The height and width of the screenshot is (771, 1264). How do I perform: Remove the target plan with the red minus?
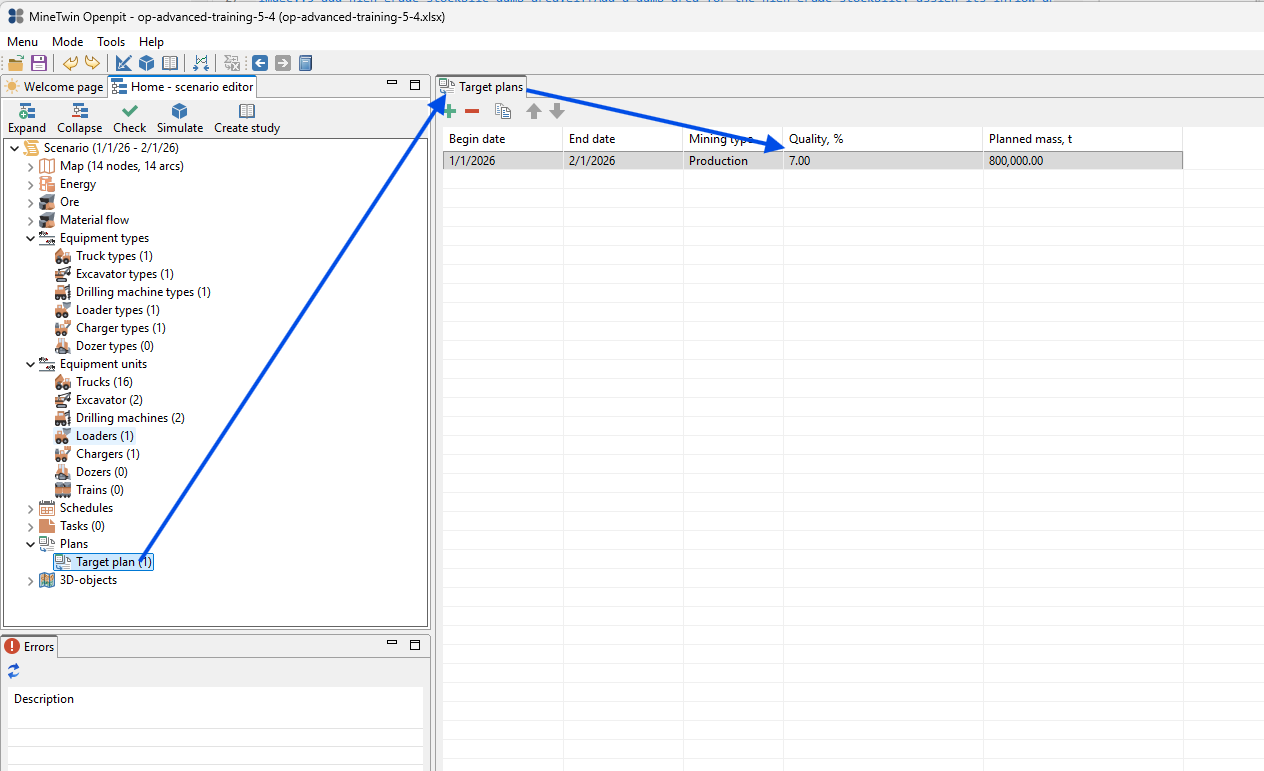pyautogui.click(x=472, y=111)
